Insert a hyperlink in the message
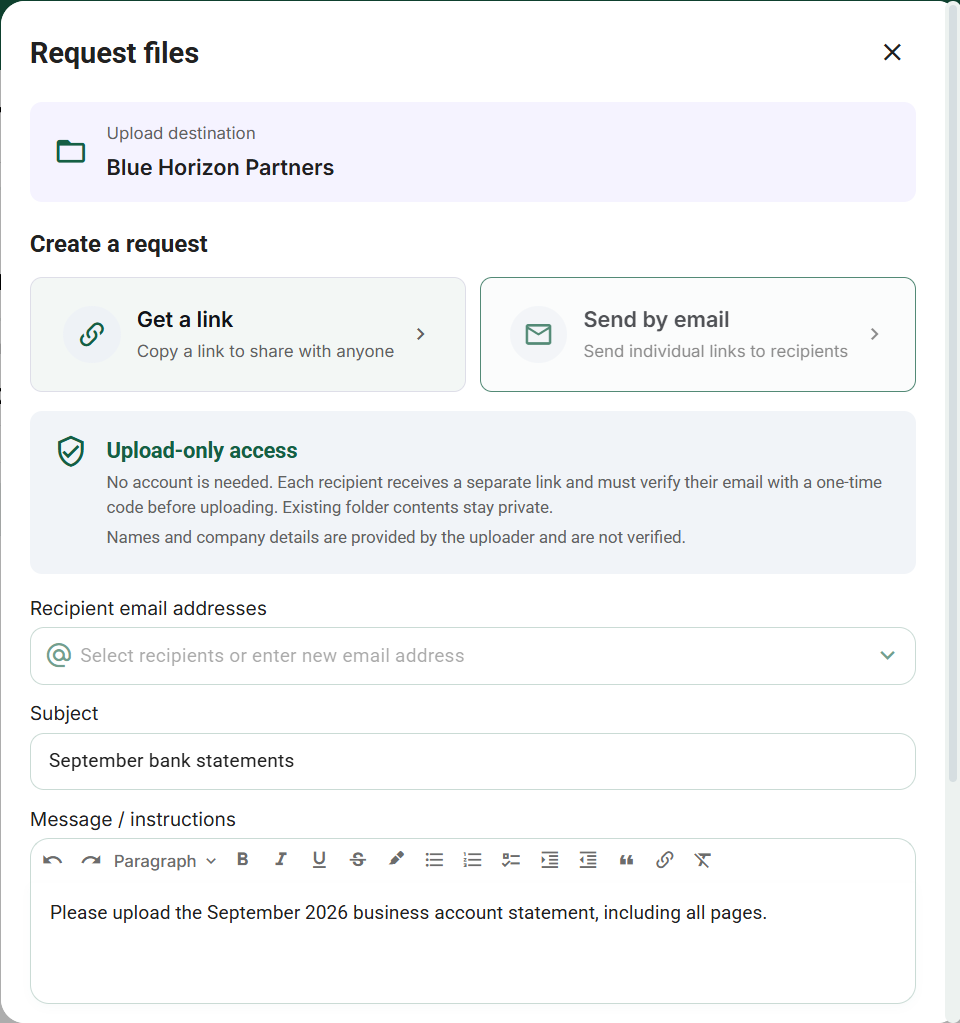The height and width of the screenshot is (1023, 960). (664, 860)
